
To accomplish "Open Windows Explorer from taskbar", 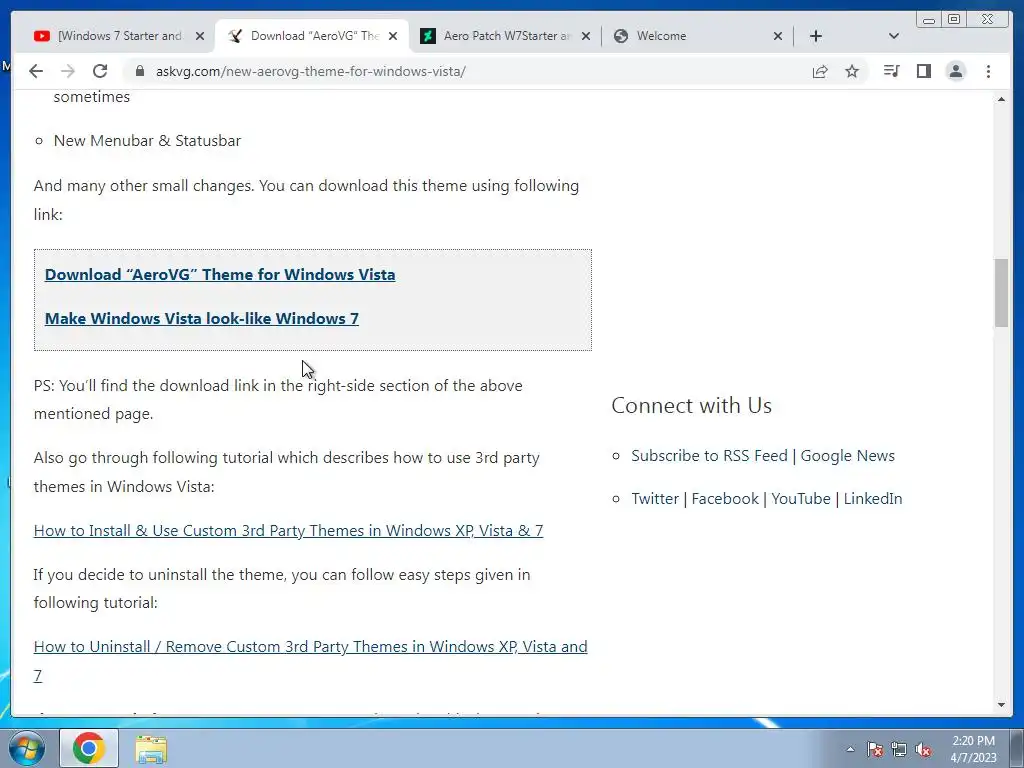I will 151,749.
